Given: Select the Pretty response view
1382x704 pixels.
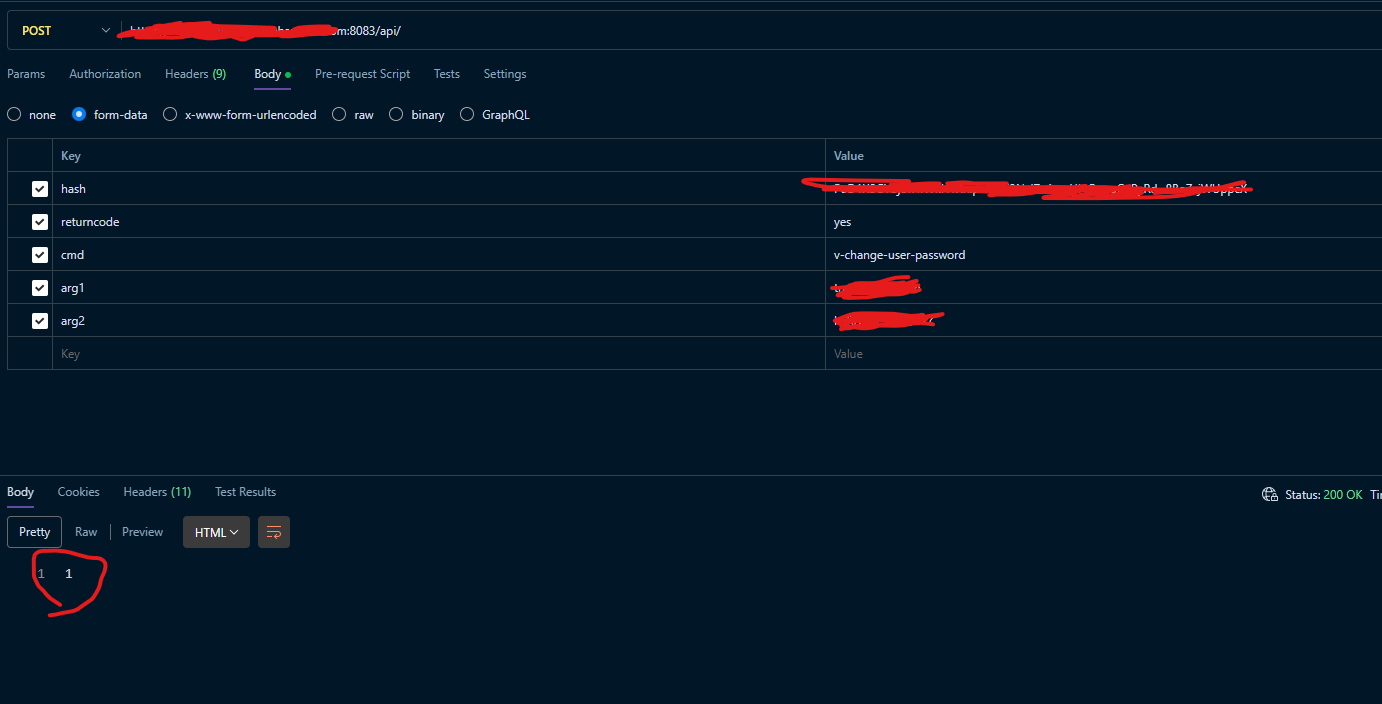Looking at the screenshot, I should click(35, 532).
